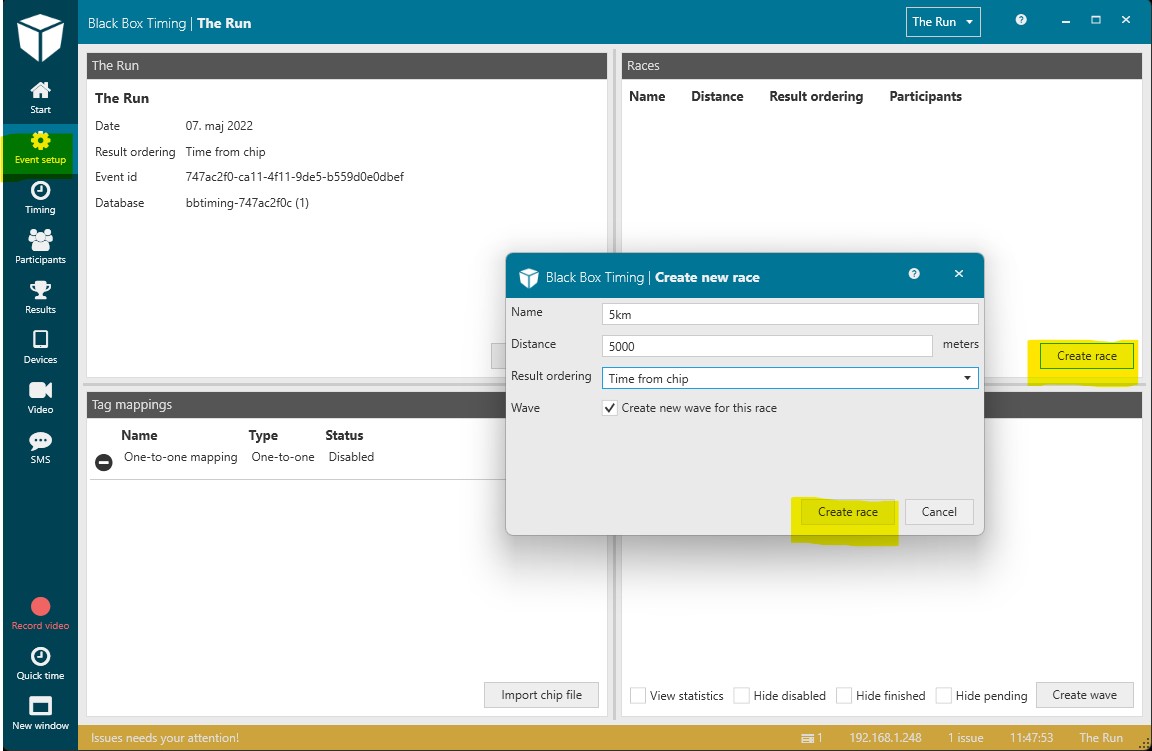Click the Database value bbtiming-747ac2f0c (1)

click(x=247, y=203)
